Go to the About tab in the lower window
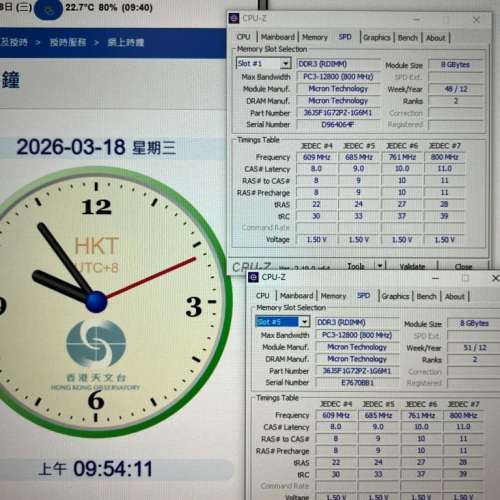 coord(455,296)
